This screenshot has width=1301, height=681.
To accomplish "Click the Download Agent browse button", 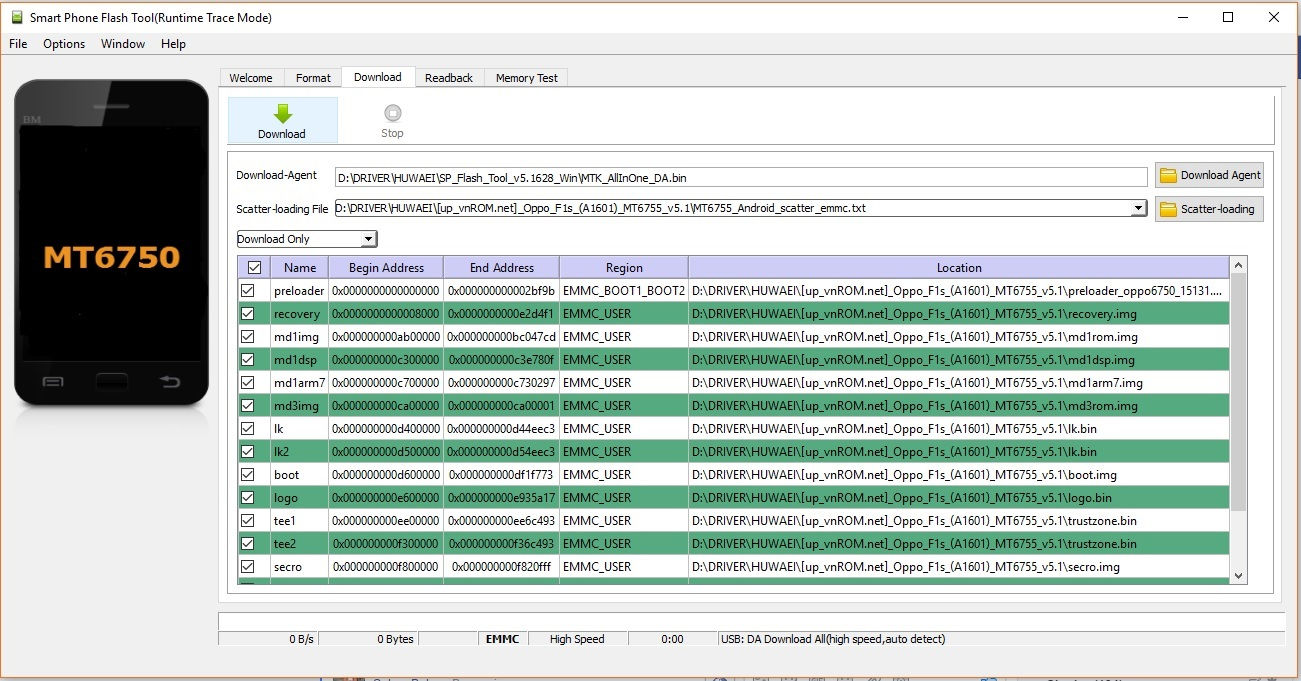I will tap(1210, 175).
